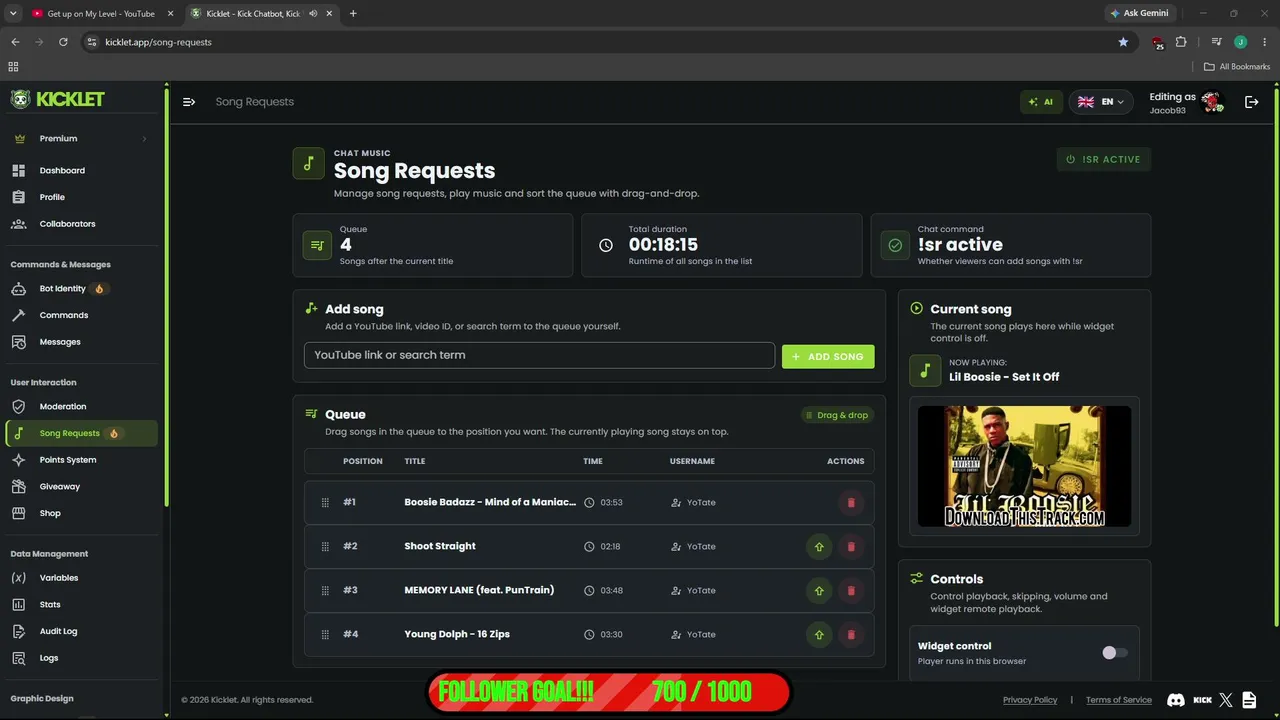Click the Lil Boosie album art thumbnail
1280x720 pixels.
pyautogui.click(x=1025, y=466)
